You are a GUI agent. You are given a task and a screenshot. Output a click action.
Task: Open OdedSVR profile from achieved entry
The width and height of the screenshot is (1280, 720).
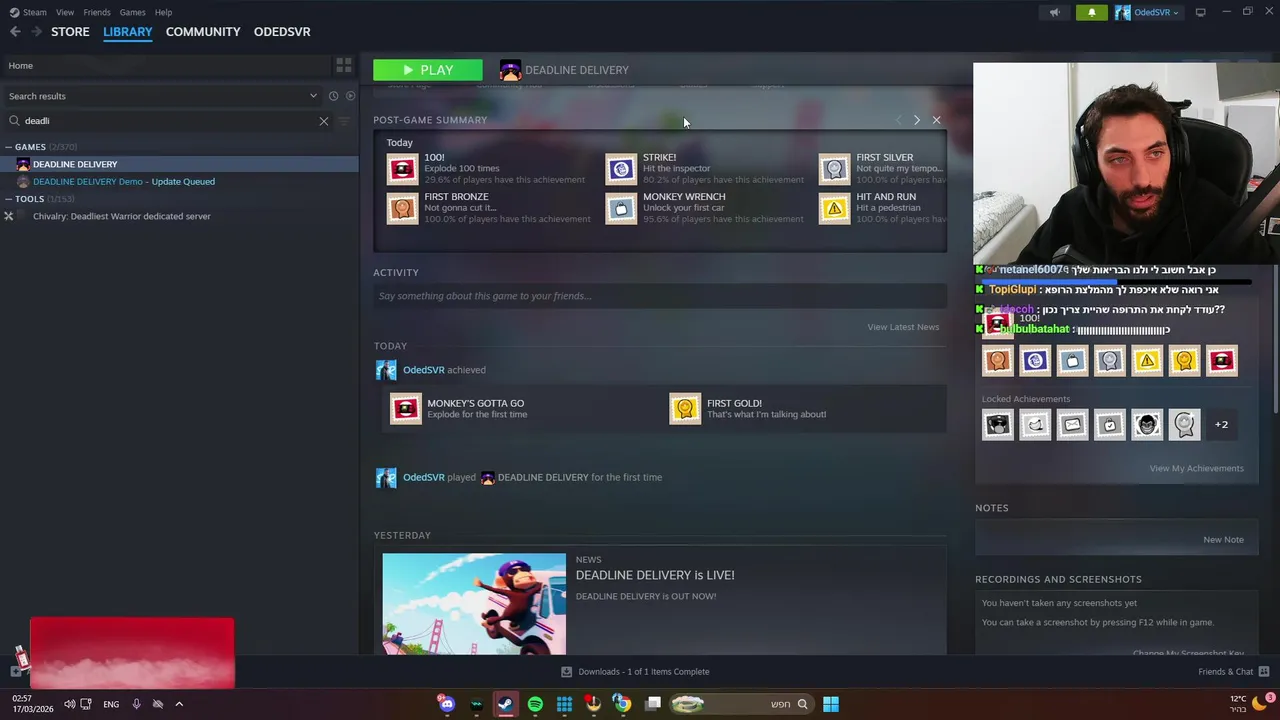point(423,370)
